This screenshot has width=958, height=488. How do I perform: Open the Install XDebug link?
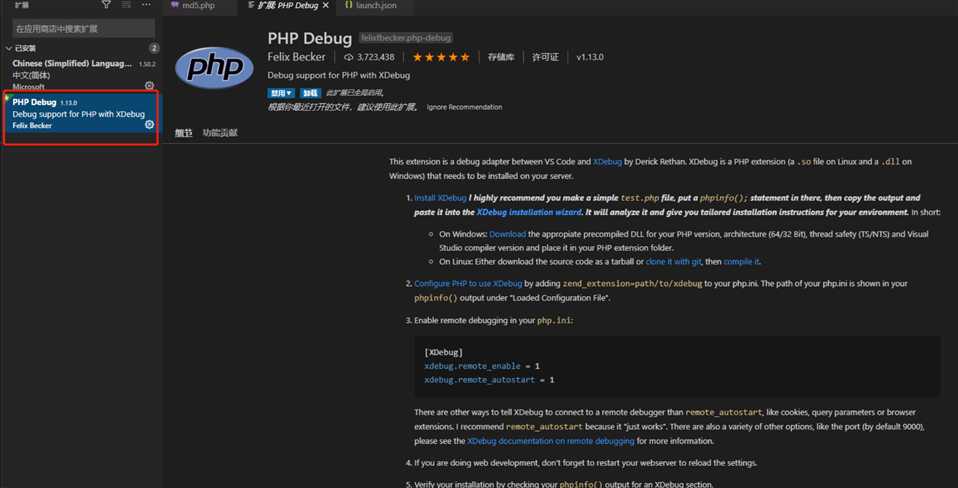pyautogui.click(x=440, y=198)
